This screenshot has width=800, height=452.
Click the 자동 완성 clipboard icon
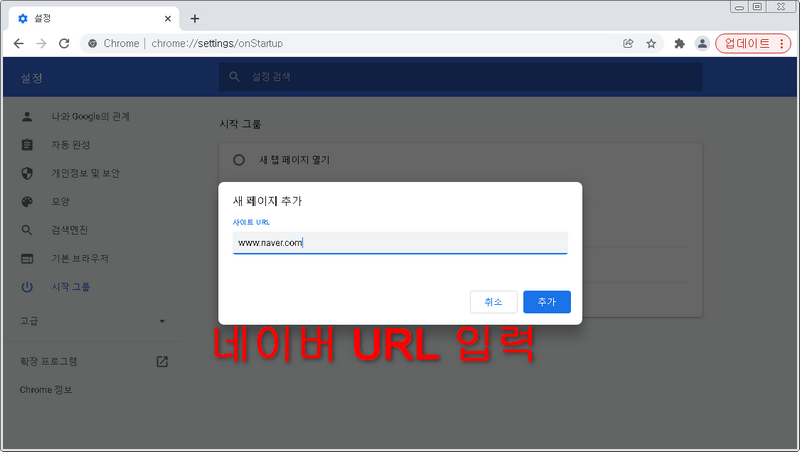pos(27,145)
